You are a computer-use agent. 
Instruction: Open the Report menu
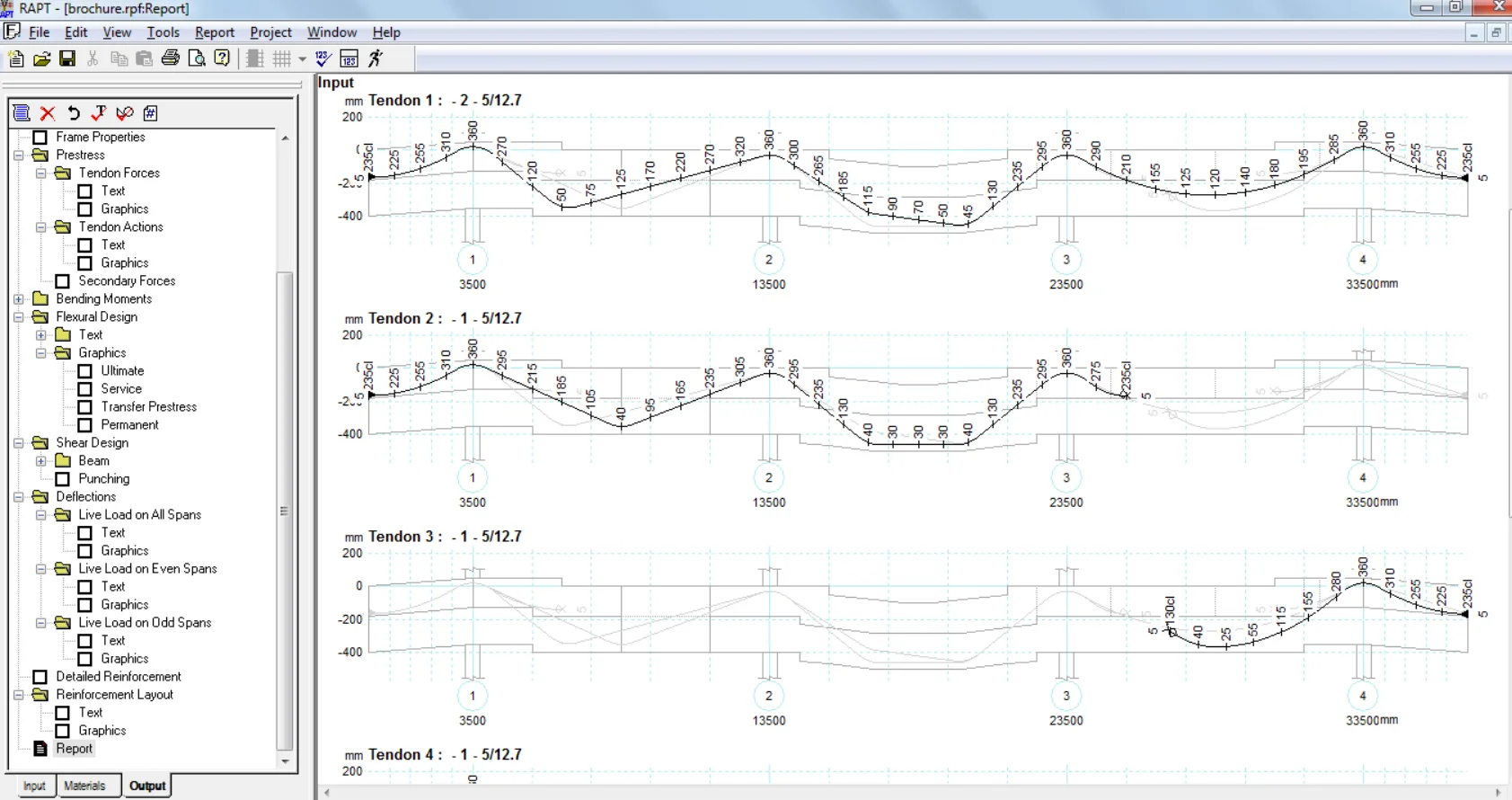tap(215, 32)
